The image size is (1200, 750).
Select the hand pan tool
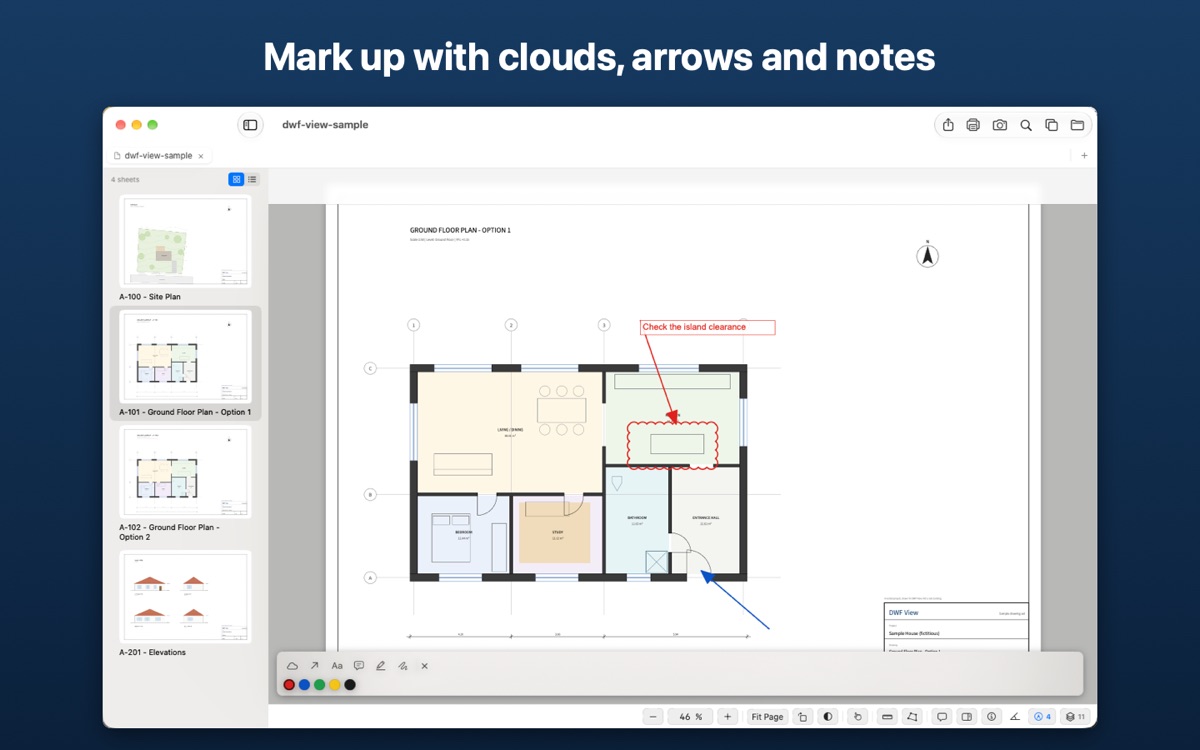[x=857, y=717]
